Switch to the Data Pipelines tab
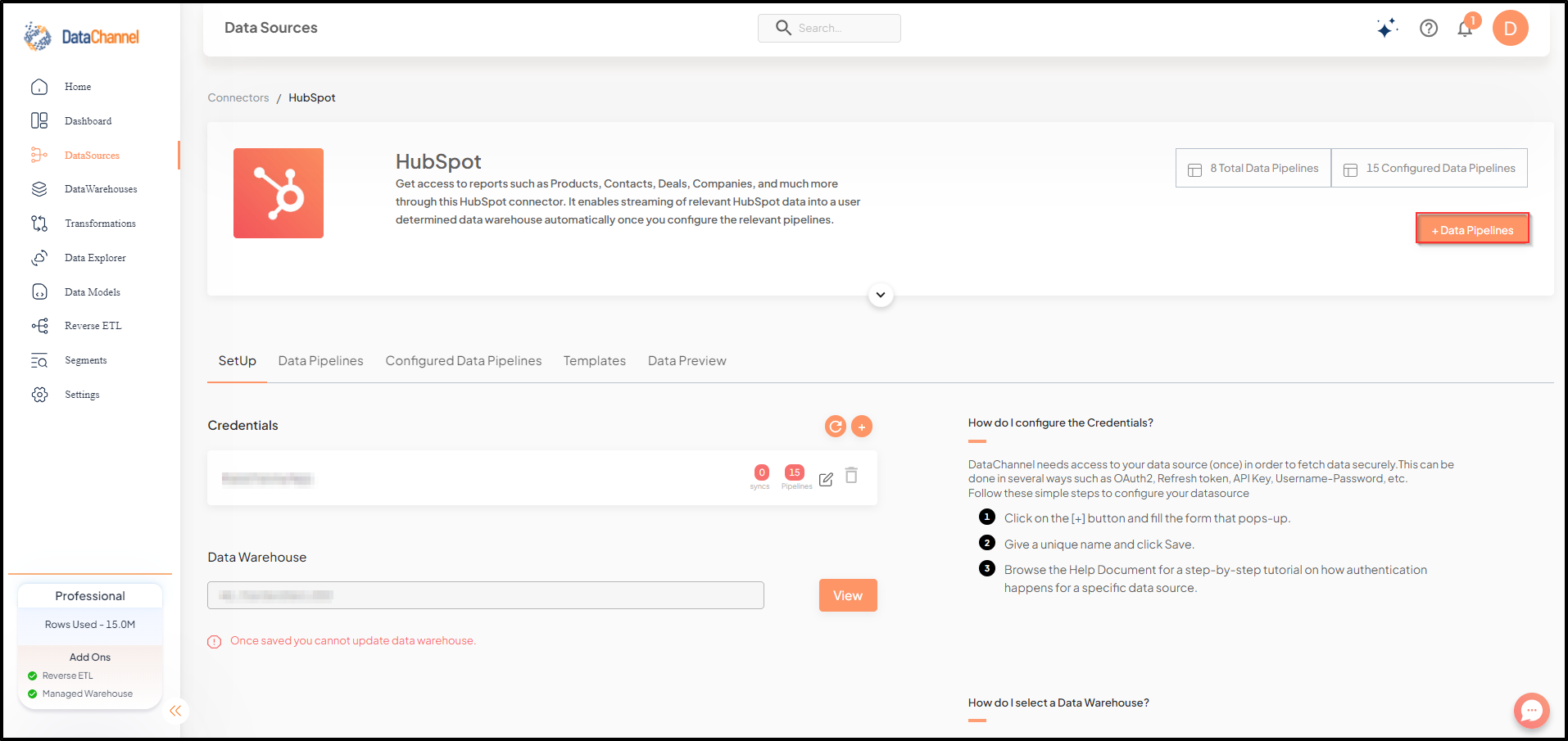The width and height of the screenshot is (1568, 741). [320, 361]
